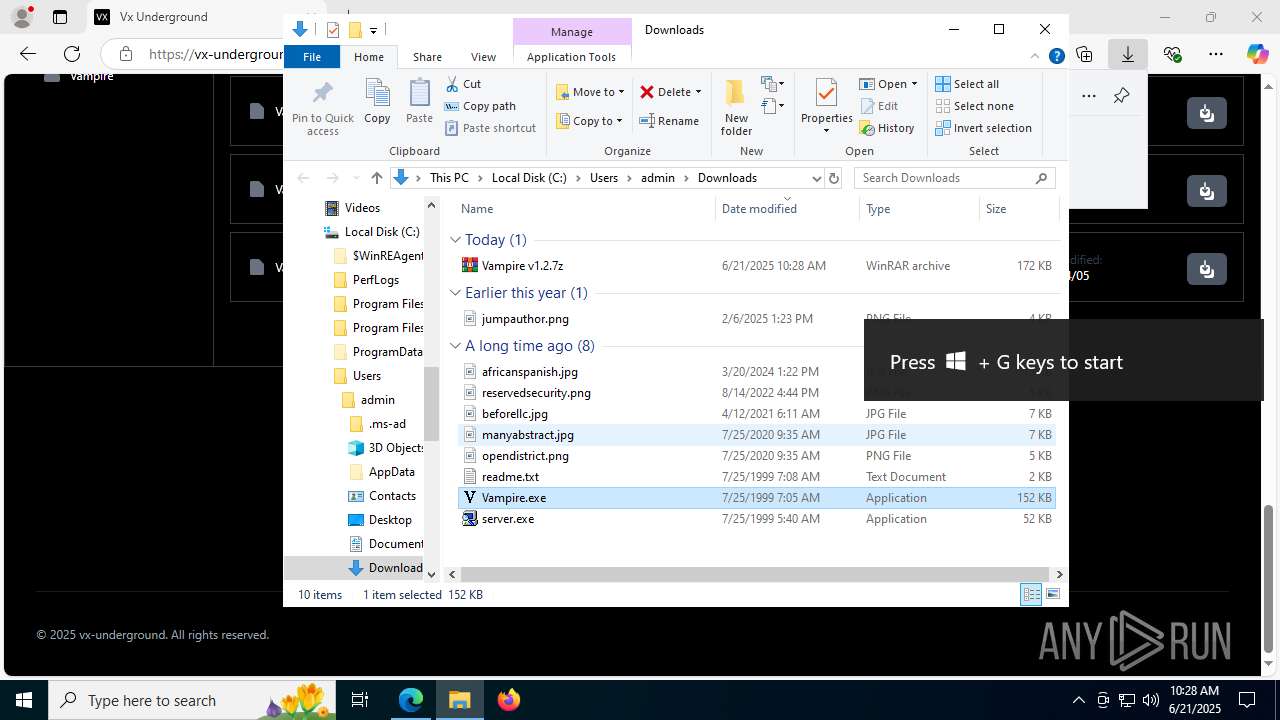Open Properties from ribbon

click(x=826, y=107)
